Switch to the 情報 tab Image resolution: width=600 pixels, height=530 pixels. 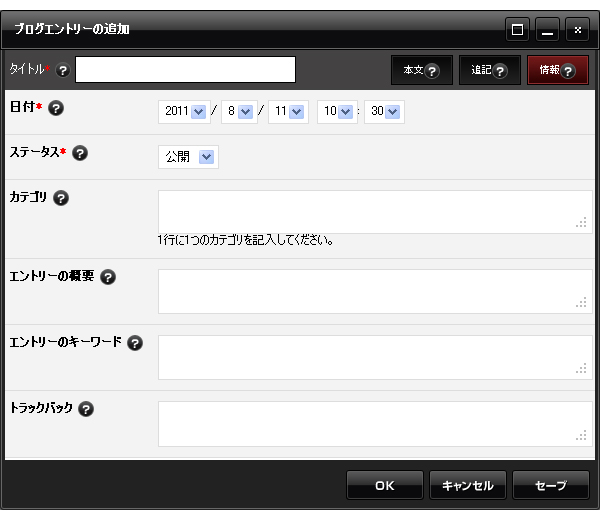[558, 70]
